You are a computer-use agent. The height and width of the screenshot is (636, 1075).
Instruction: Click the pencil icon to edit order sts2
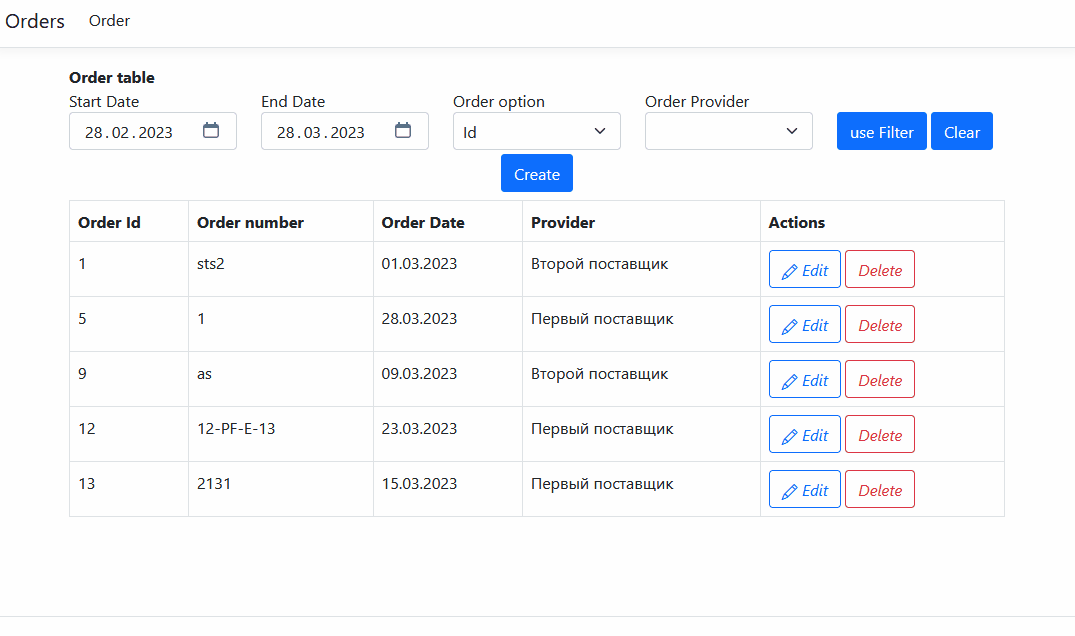789,268
